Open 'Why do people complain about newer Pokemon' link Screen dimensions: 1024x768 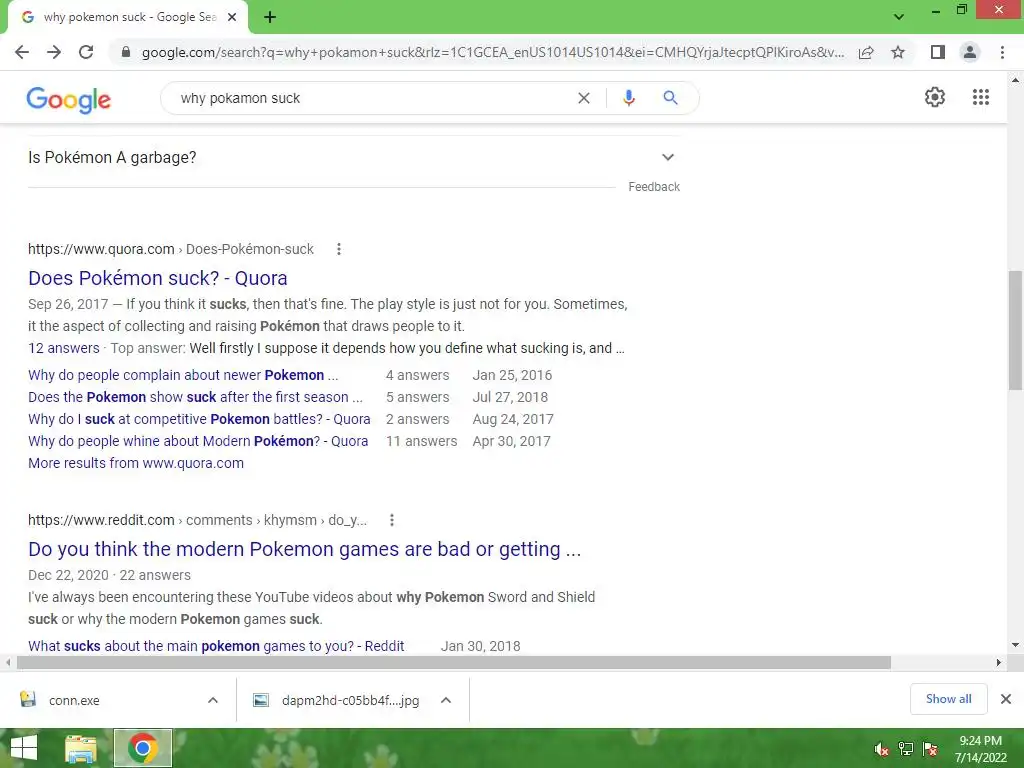pos(183,375)
